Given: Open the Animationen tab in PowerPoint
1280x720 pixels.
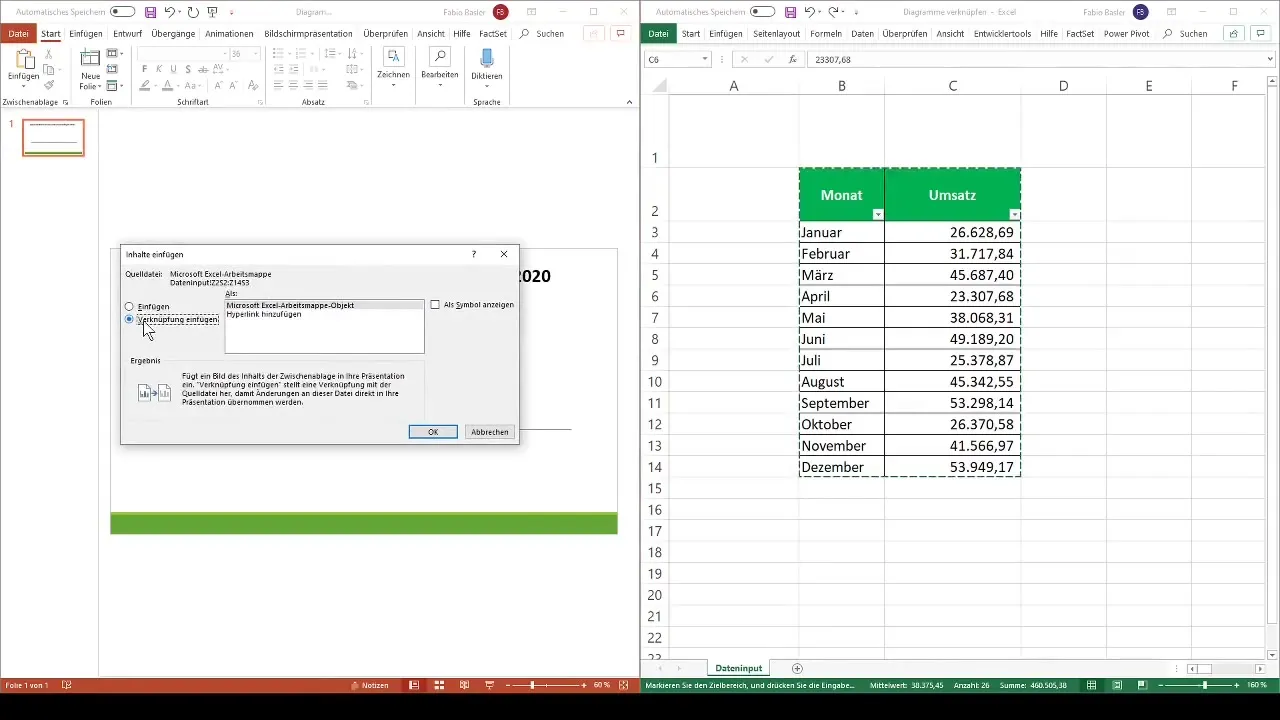Looking at the screenshot, I should point(229,33).
